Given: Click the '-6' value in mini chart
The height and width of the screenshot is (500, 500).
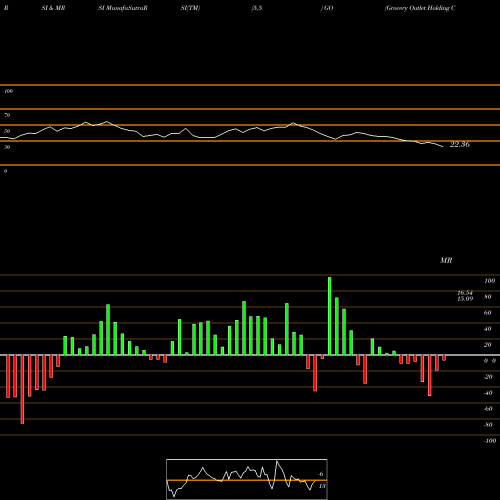Looking at the screenshot, I should (x=320, y=474).
